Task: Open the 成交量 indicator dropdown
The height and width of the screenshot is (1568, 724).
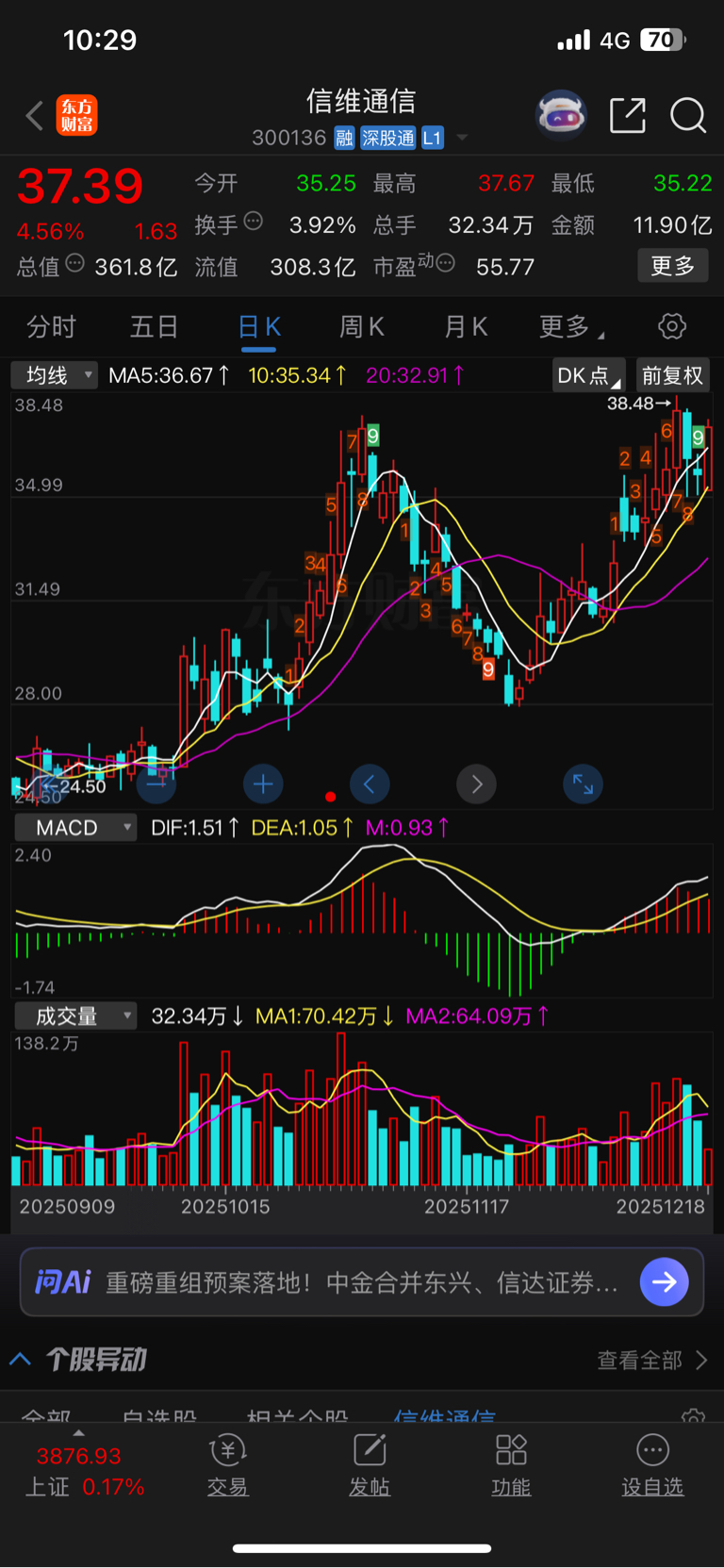Action: point(75,1015)
